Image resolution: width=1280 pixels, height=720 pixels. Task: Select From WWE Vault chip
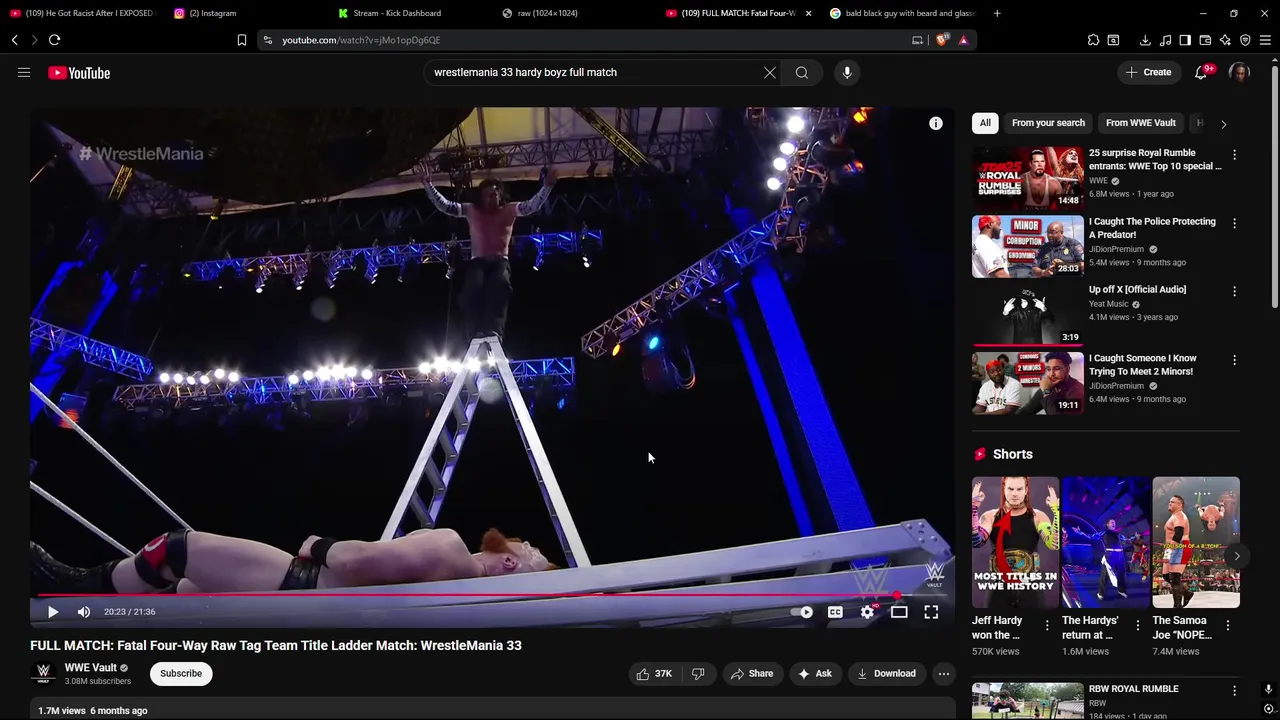coord(1141,123)
